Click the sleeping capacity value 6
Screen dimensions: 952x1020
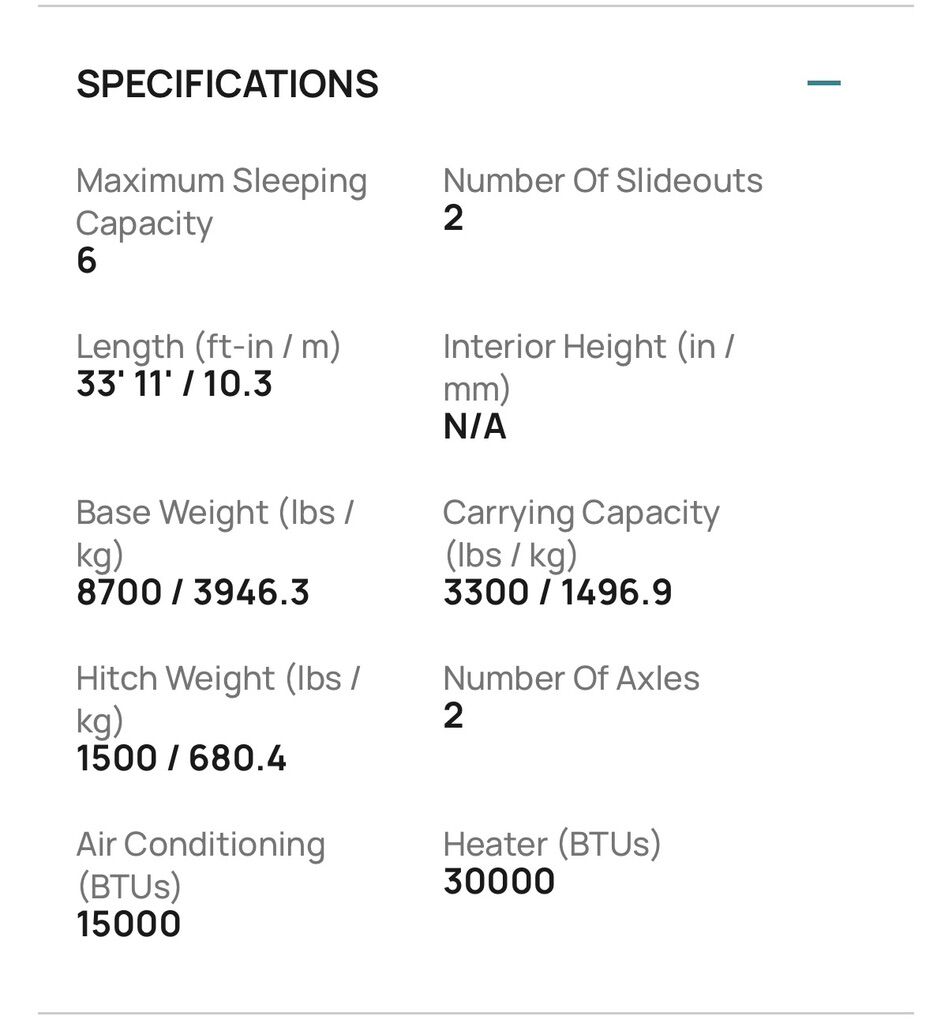coord(87,261)
